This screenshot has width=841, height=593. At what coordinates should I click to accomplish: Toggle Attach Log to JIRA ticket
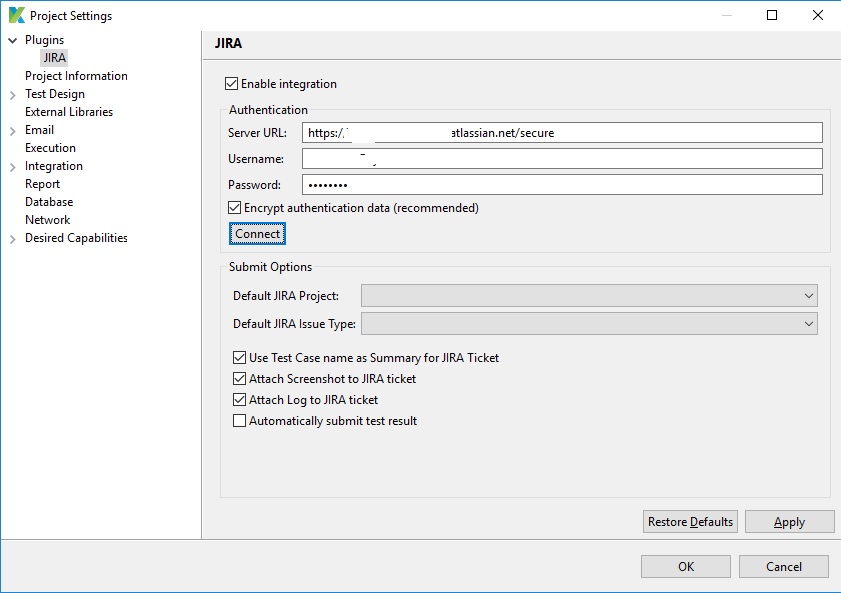pyautogui.click(x=239, y=399)
